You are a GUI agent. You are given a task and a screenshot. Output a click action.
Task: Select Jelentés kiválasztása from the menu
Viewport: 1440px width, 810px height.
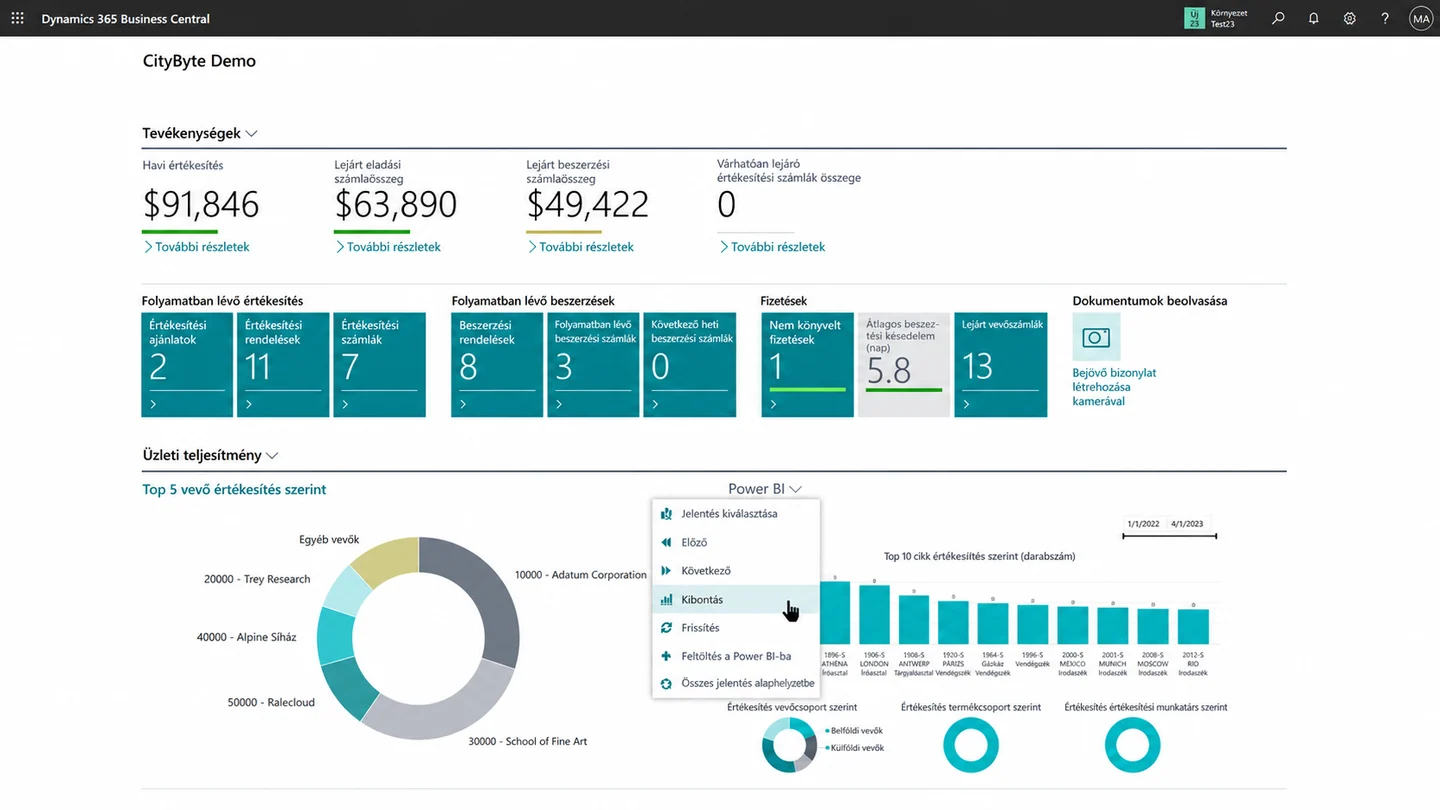[x=736, y=514]
